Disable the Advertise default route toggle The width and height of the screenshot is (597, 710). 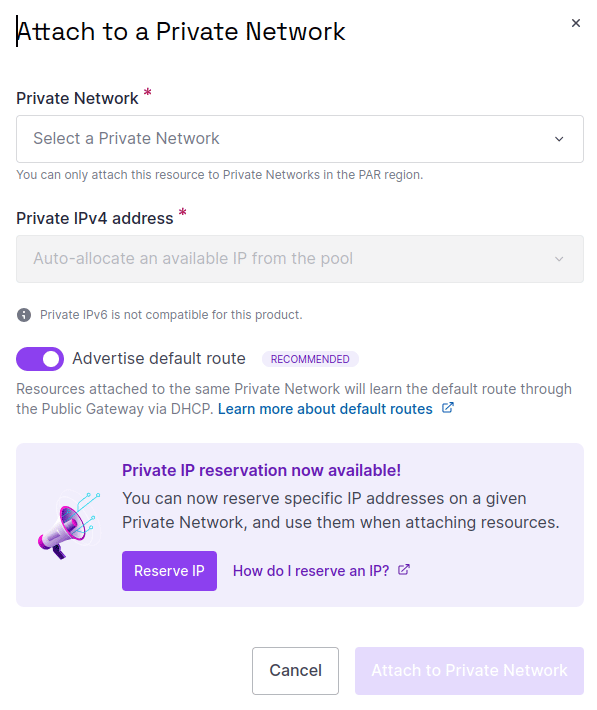coord(40,359)
